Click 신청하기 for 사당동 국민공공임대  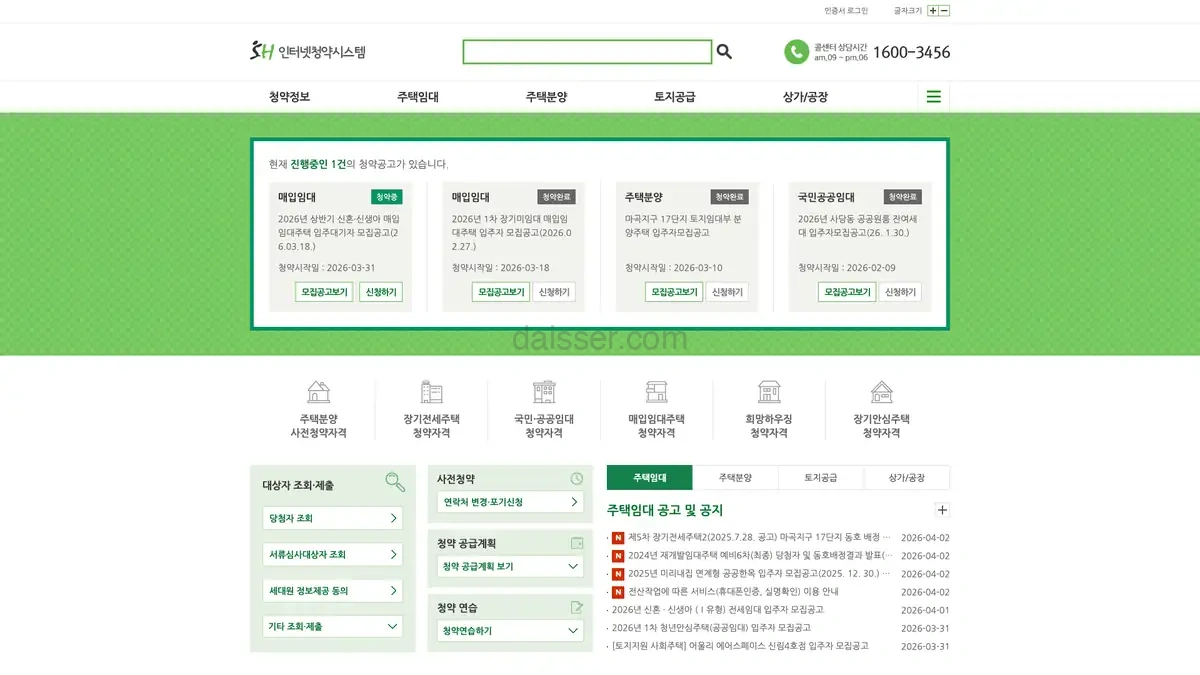pos(900,292)
